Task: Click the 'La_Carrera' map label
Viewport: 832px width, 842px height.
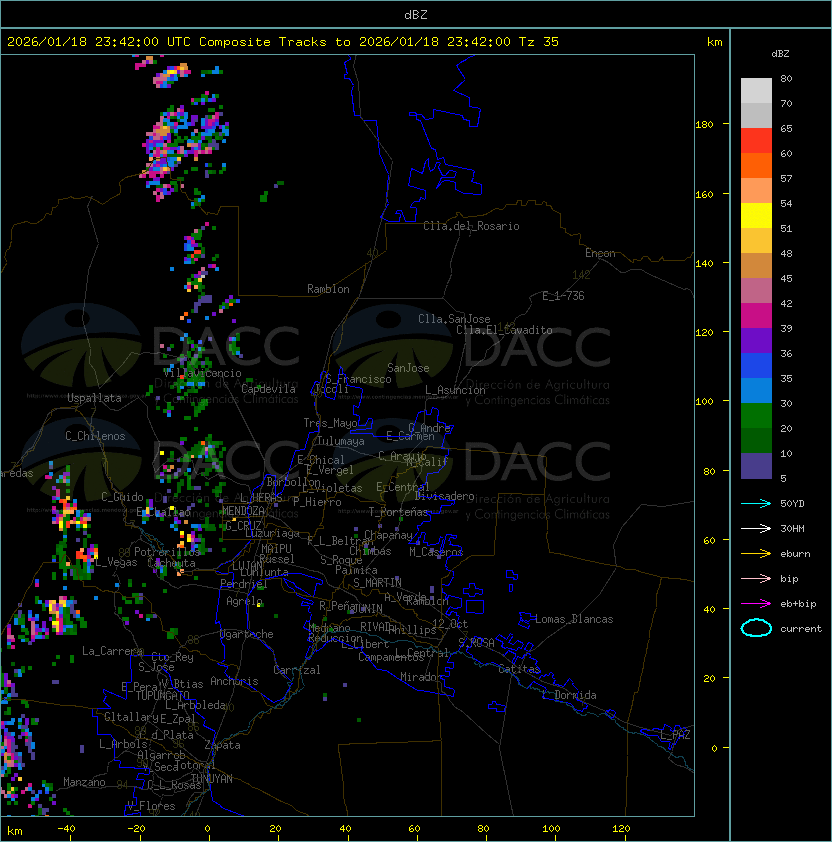Action: 112,651
